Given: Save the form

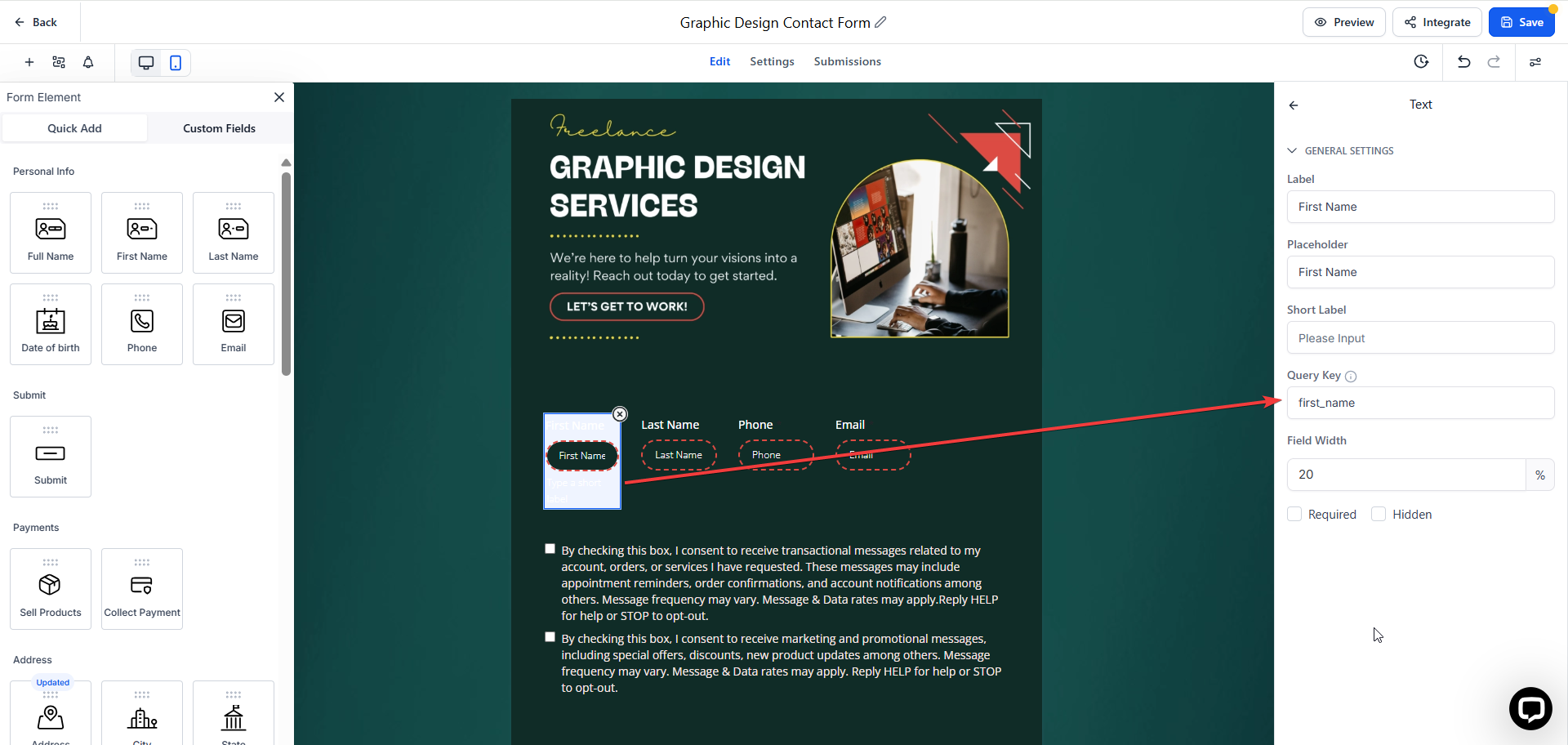Looking at the screenshot, I should click(1521, 22).
